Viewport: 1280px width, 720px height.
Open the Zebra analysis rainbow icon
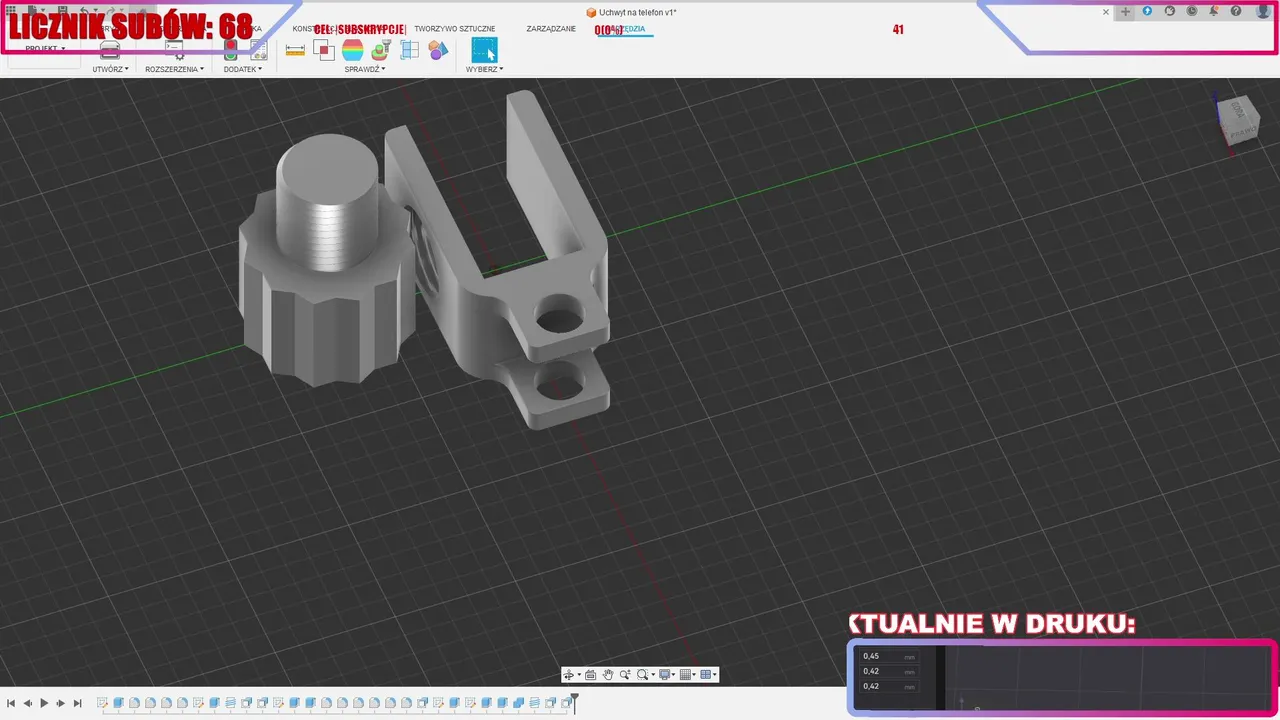[352, 50]
